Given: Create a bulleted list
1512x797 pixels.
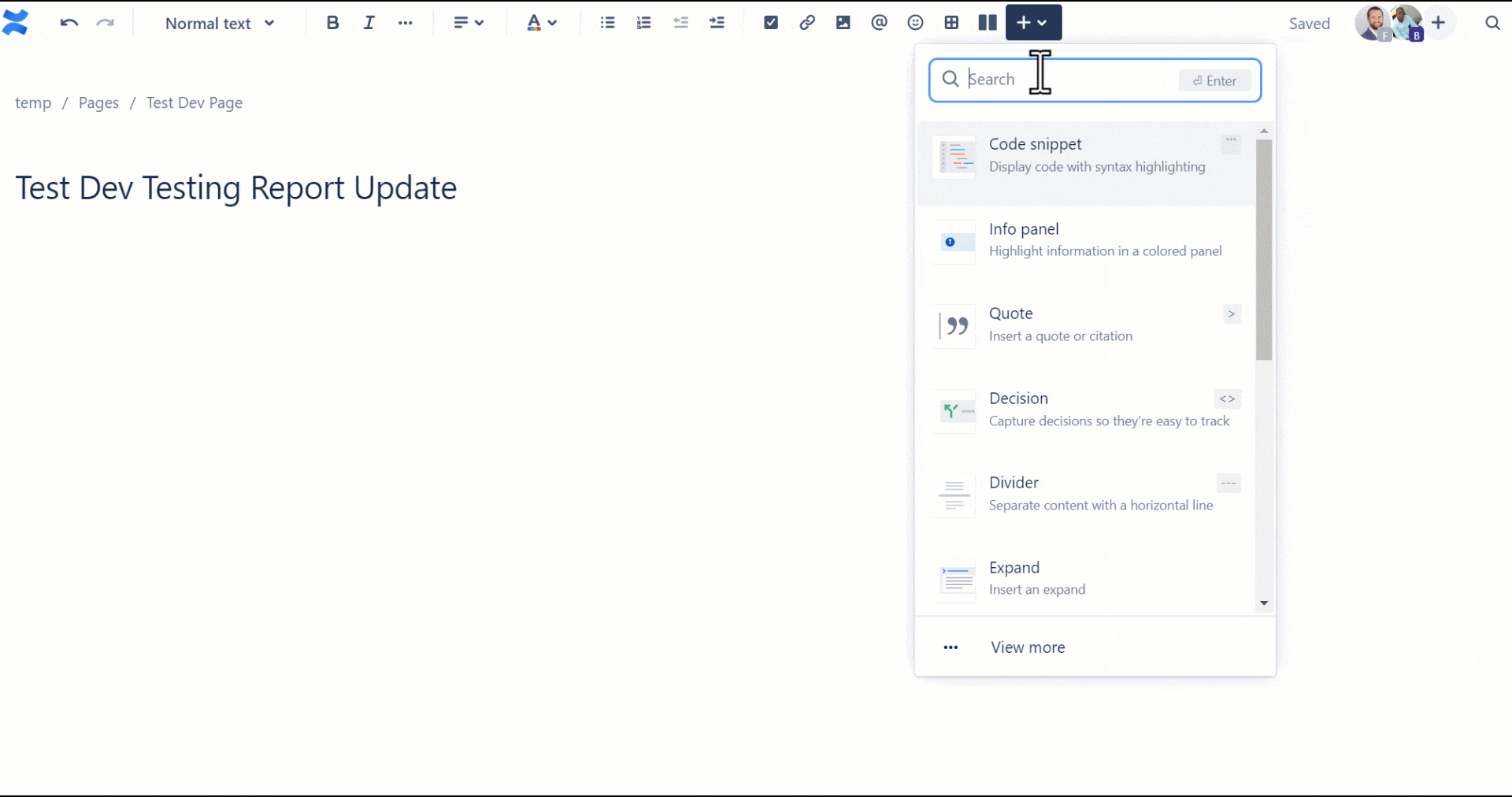Looking at the screenshot, I should pyautogui.click(x=607, y=23).
